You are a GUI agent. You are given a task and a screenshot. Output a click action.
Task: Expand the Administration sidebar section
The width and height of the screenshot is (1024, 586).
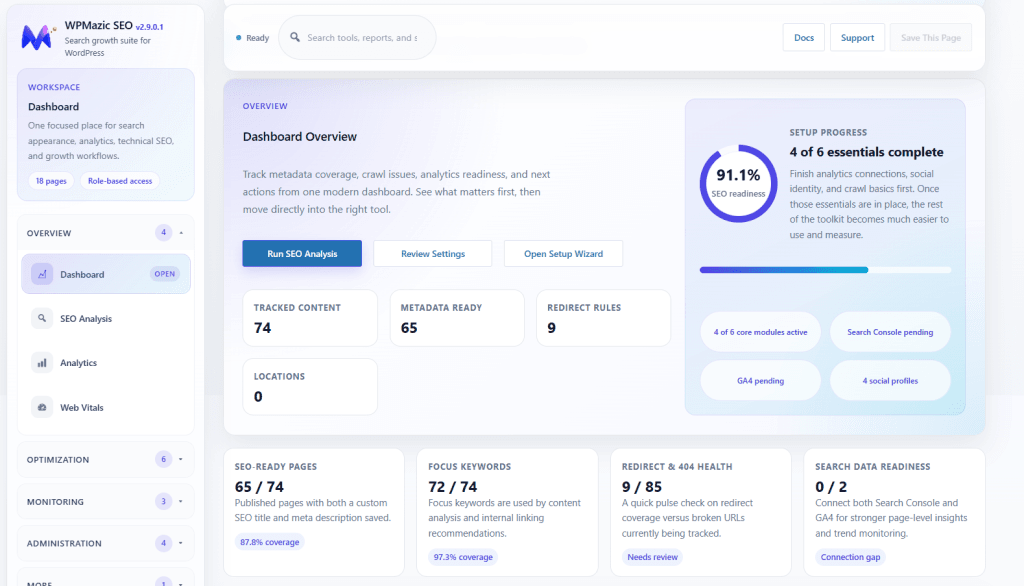(x=106, y=543)
